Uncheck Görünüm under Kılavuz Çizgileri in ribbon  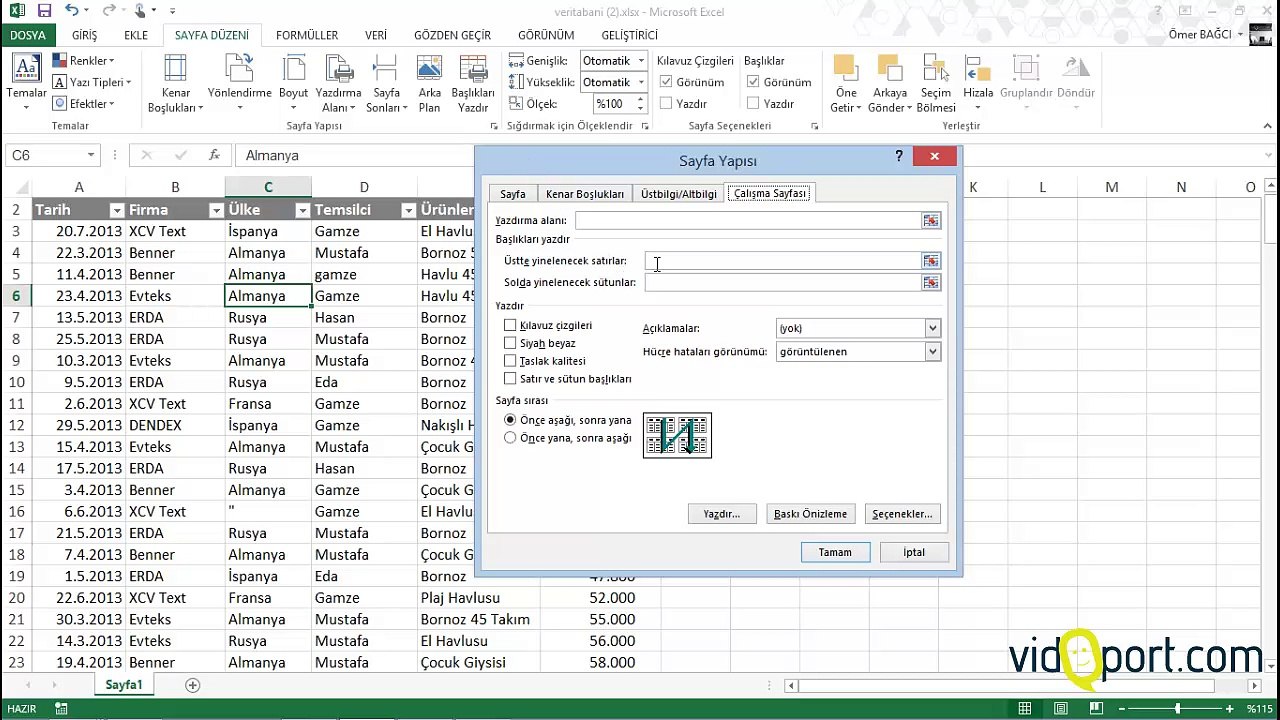[666, 82]
